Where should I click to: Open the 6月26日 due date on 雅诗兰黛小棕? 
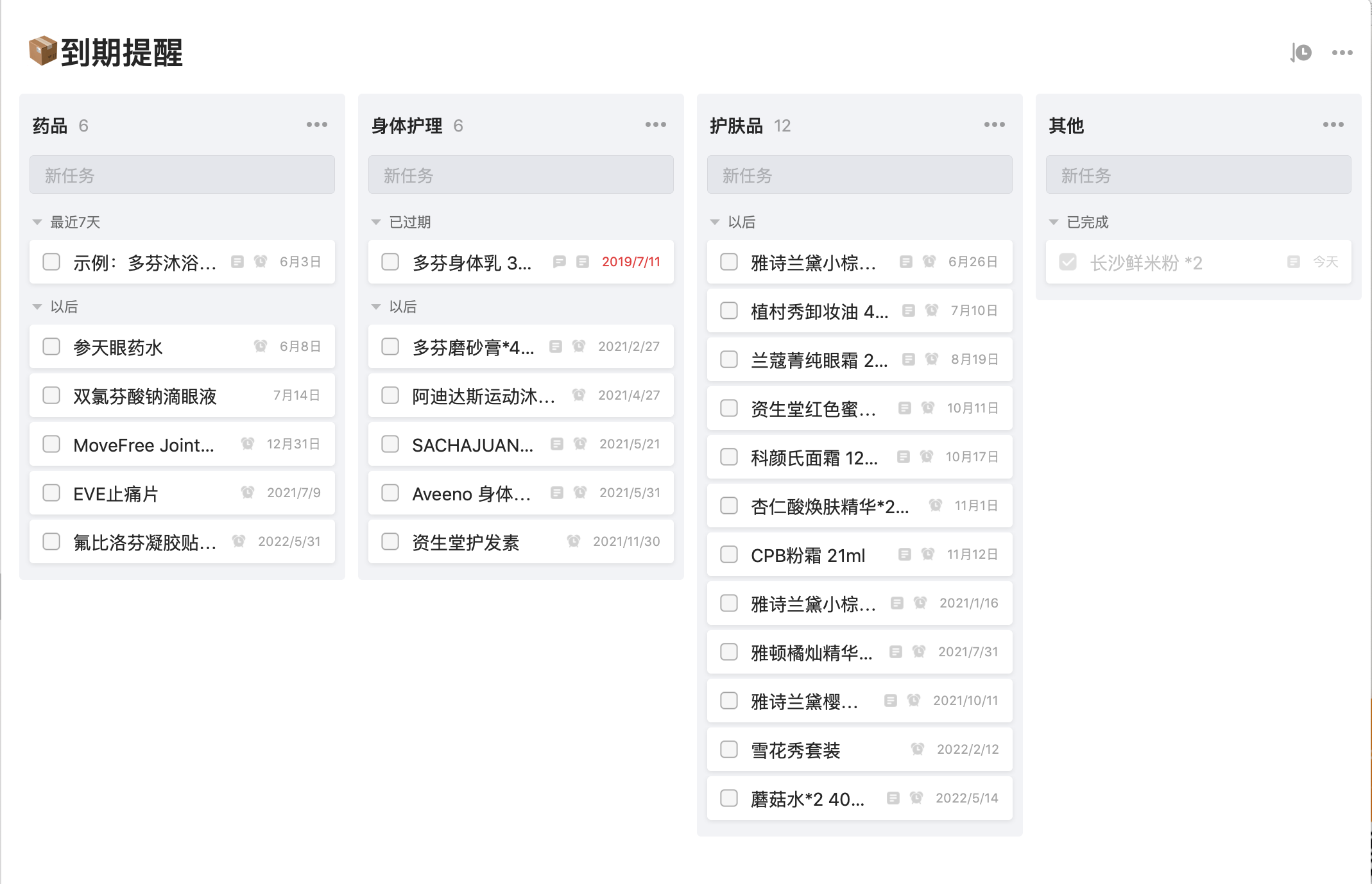click(973, 262)
